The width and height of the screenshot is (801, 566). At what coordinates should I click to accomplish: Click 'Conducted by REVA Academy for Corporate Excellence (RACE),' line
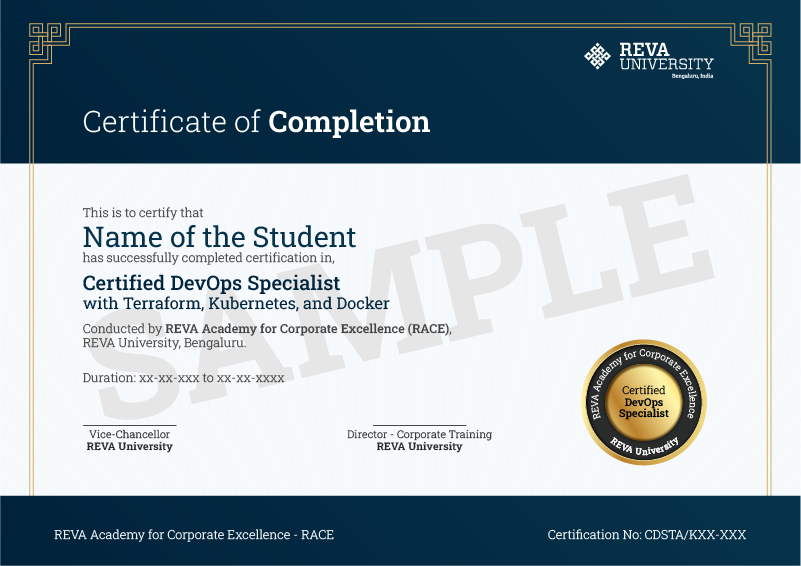point(267,328)
